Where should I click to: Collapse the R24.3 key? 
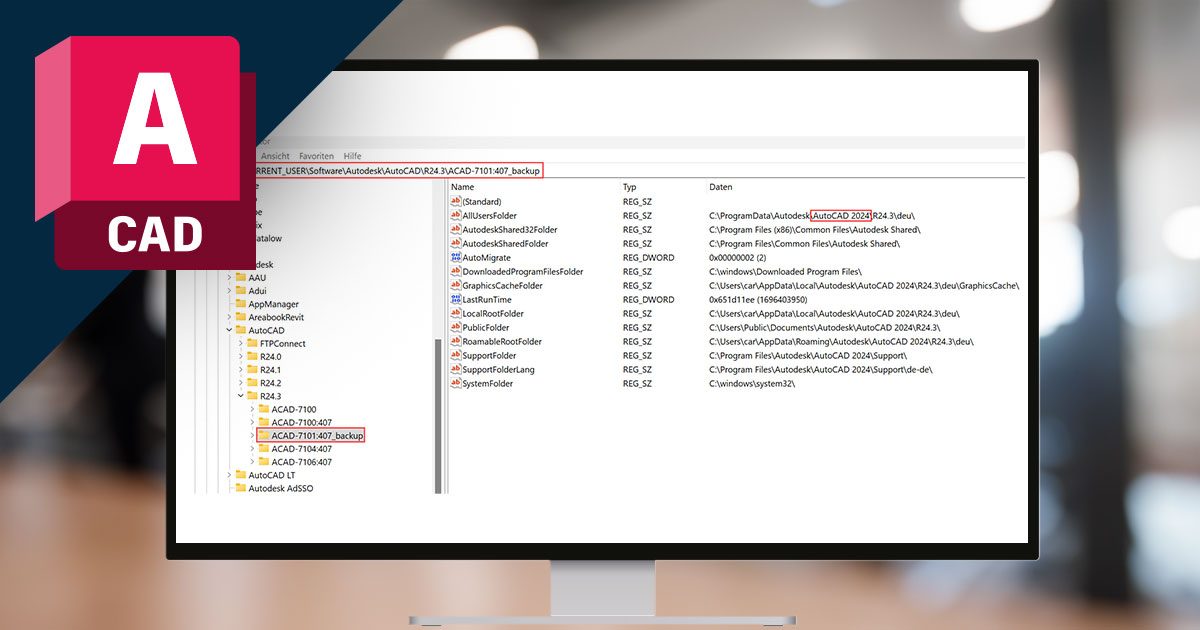(x=240, y=396)
